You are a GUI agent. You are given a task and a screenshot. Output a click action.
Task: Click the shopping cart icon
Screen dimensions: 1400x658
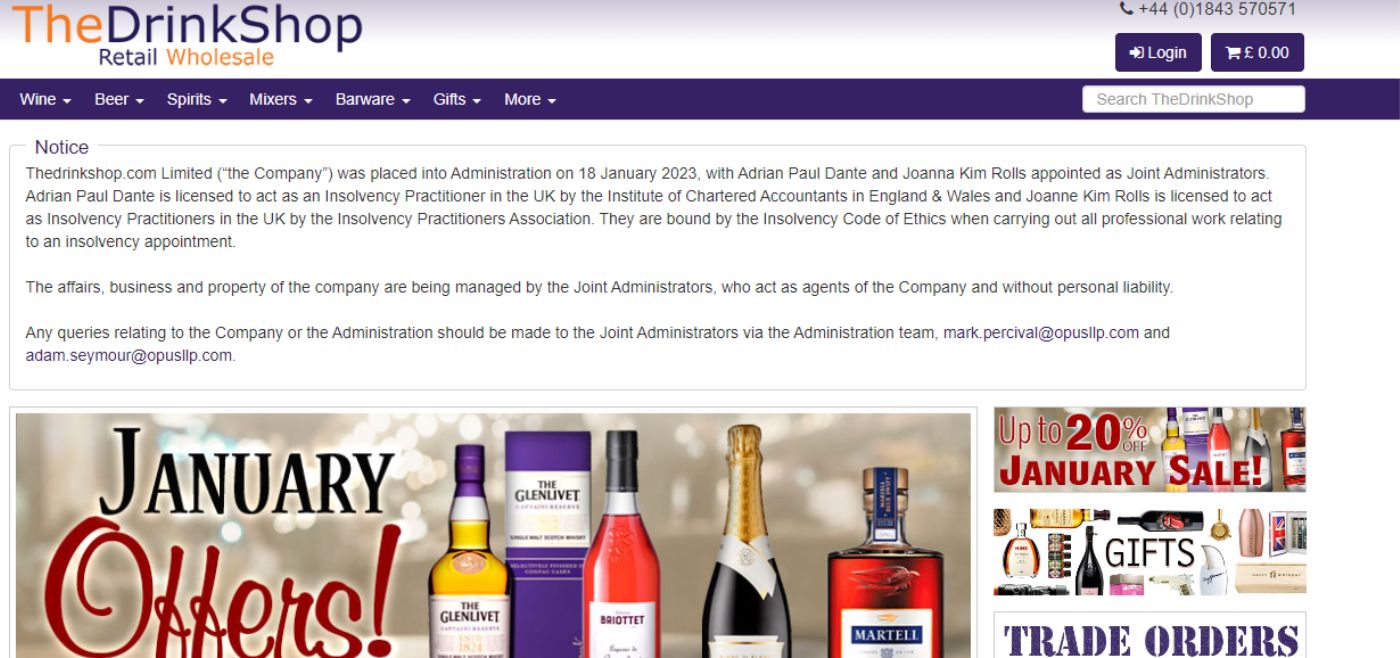coord(1233,53)
